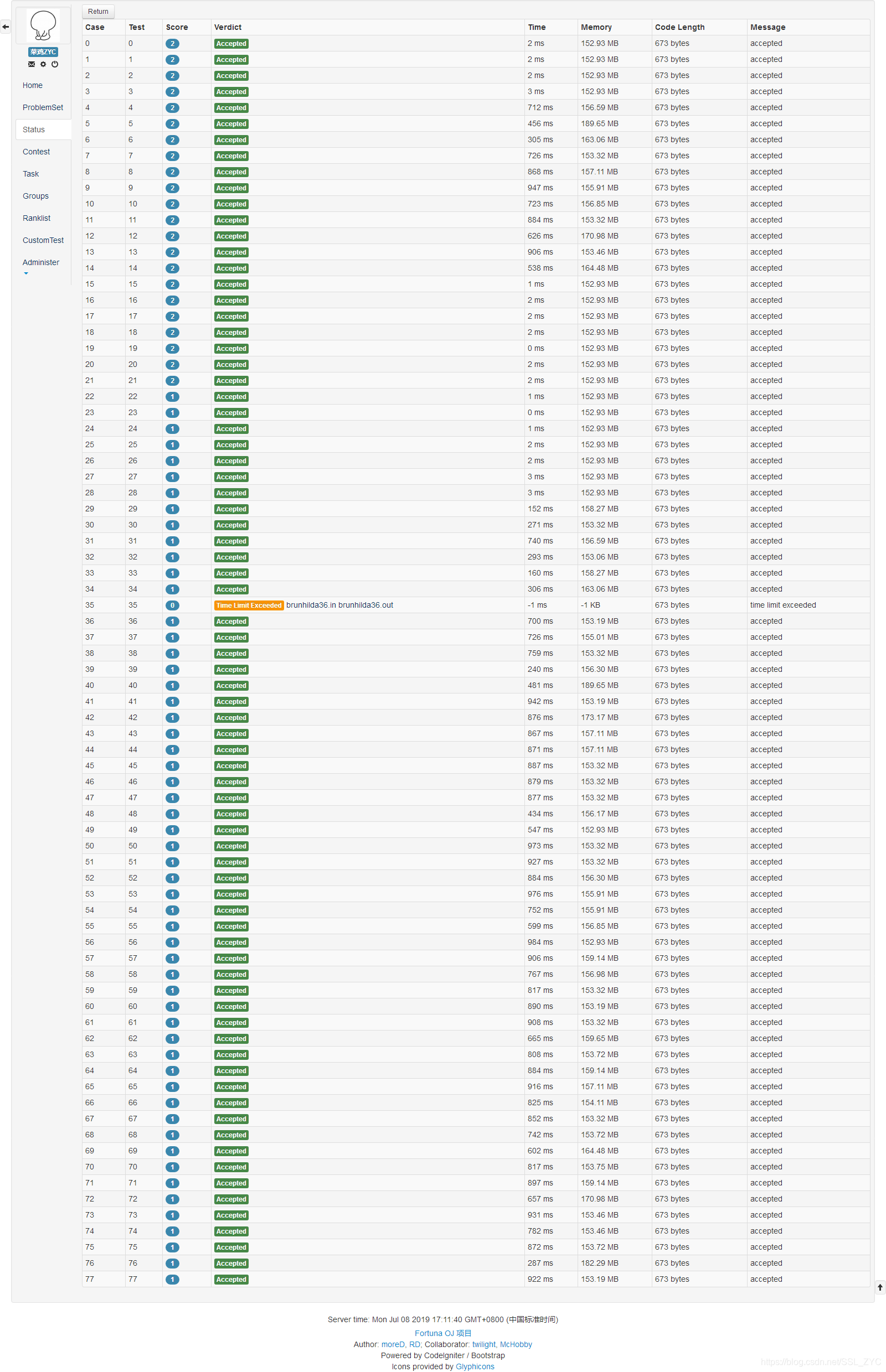Click the '182.29 MB' memory cell
This screenshot has width=886, height=1372.
point(600,1264)
